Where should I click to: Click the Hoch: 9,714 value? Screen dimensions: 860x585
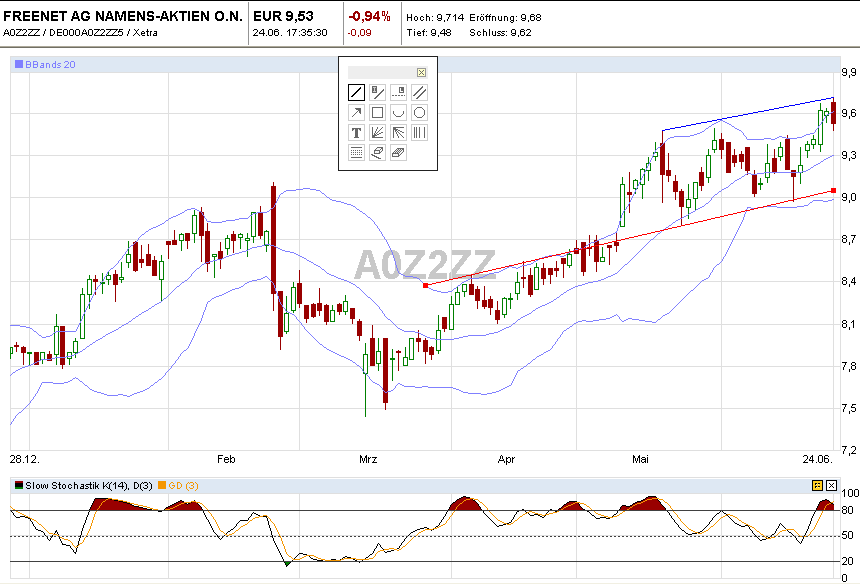[435, 18]
